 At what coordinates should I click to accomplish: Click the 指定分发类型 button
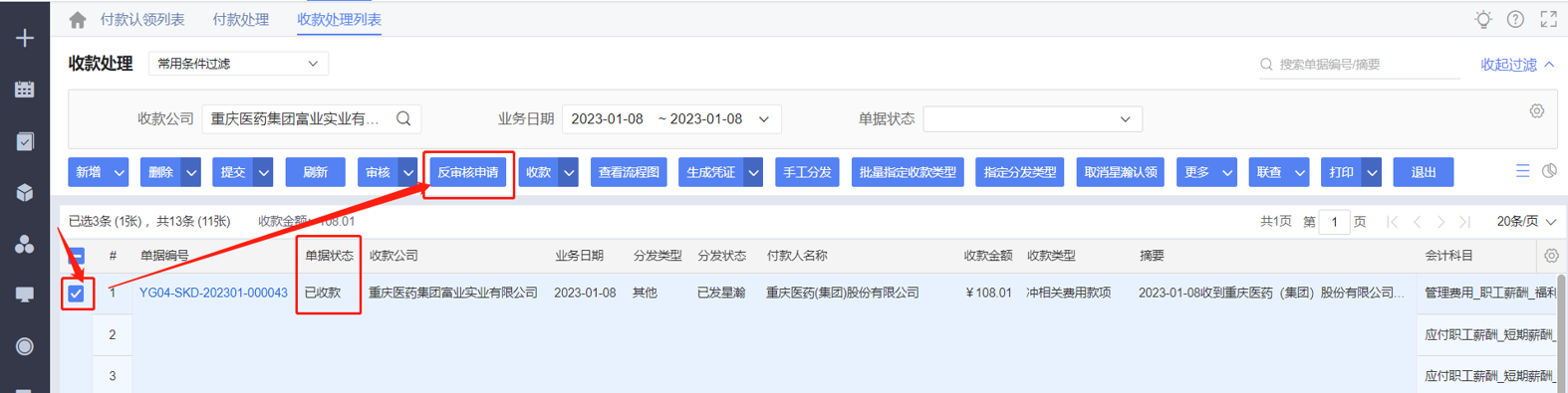point(1020,172)
